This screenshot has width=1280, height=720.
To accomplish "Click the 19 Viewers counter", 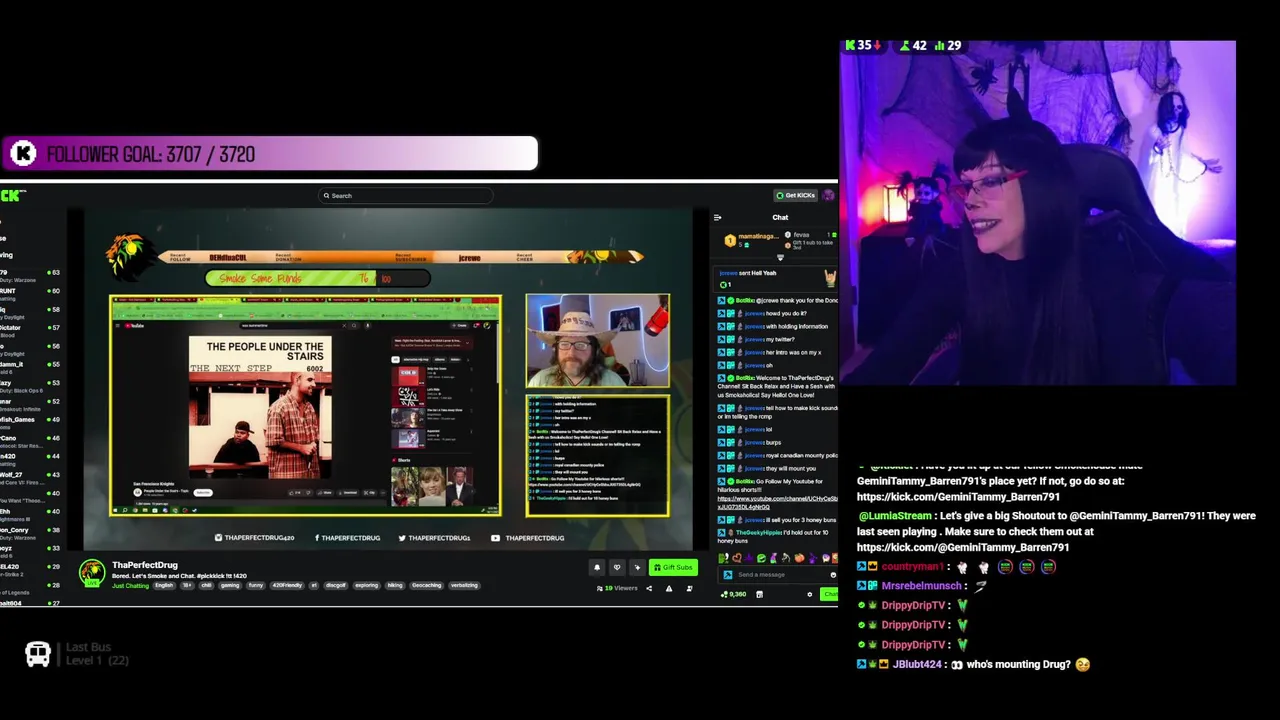I will 617,588.
